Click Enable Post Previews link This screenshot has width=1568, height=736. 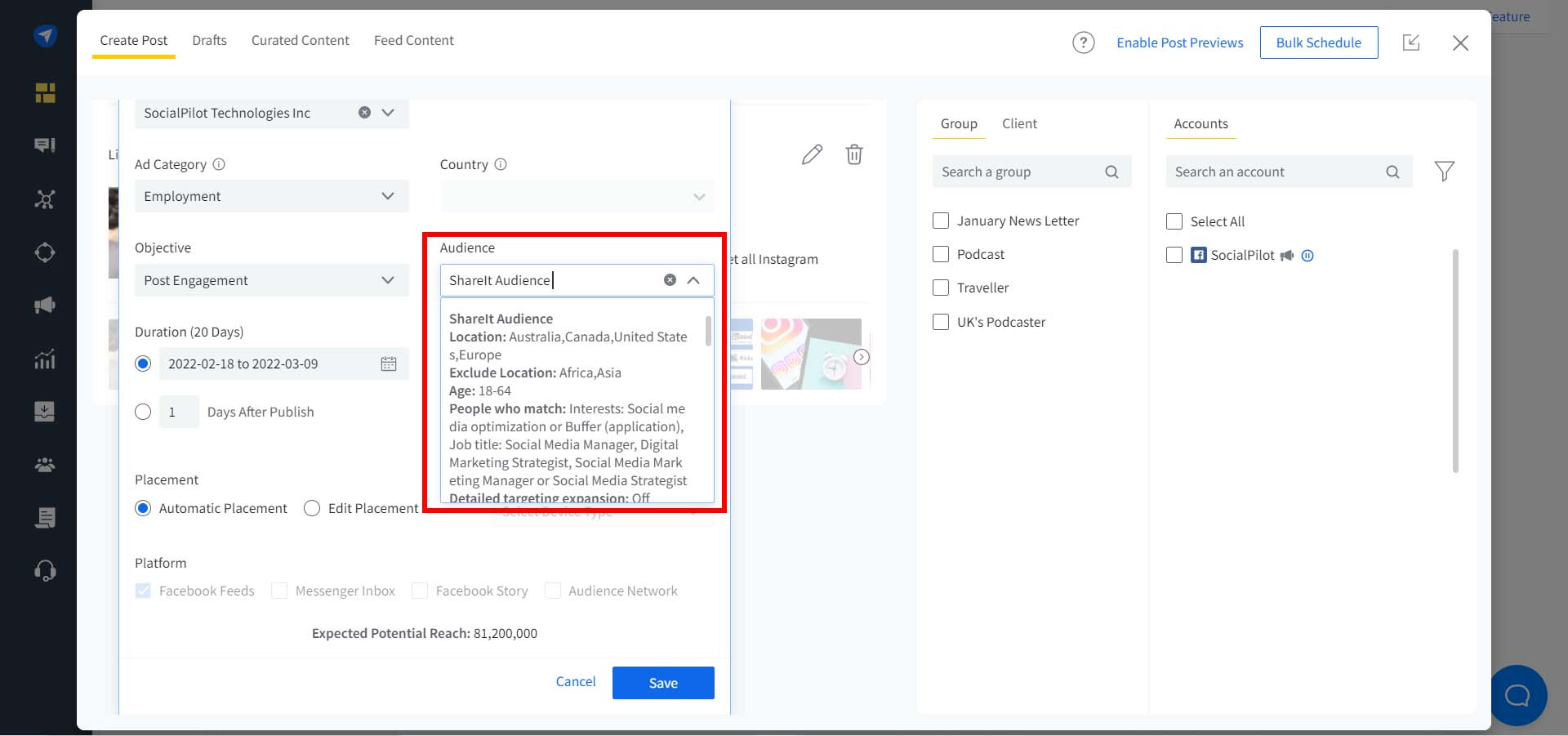pyautogui.click(x=1180, y=42)
